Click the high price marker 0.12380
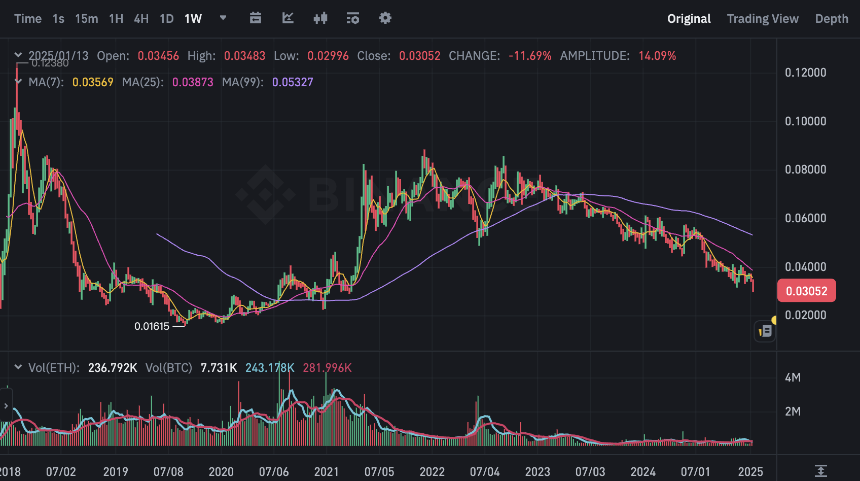The width and height of the screenshot is (860, 481). tap(50, 64)
